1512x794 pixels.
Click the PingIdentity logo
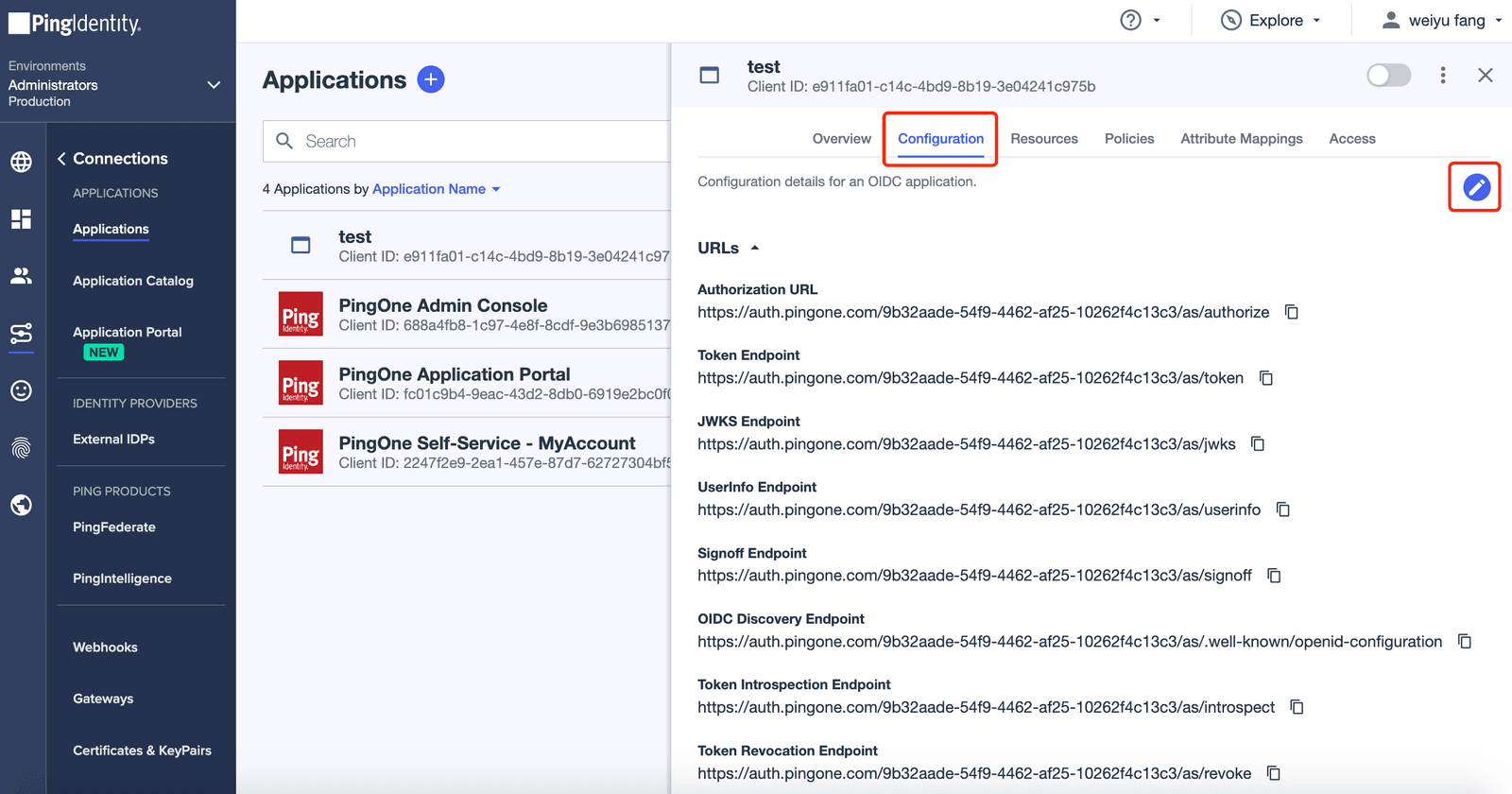point(75,24)
